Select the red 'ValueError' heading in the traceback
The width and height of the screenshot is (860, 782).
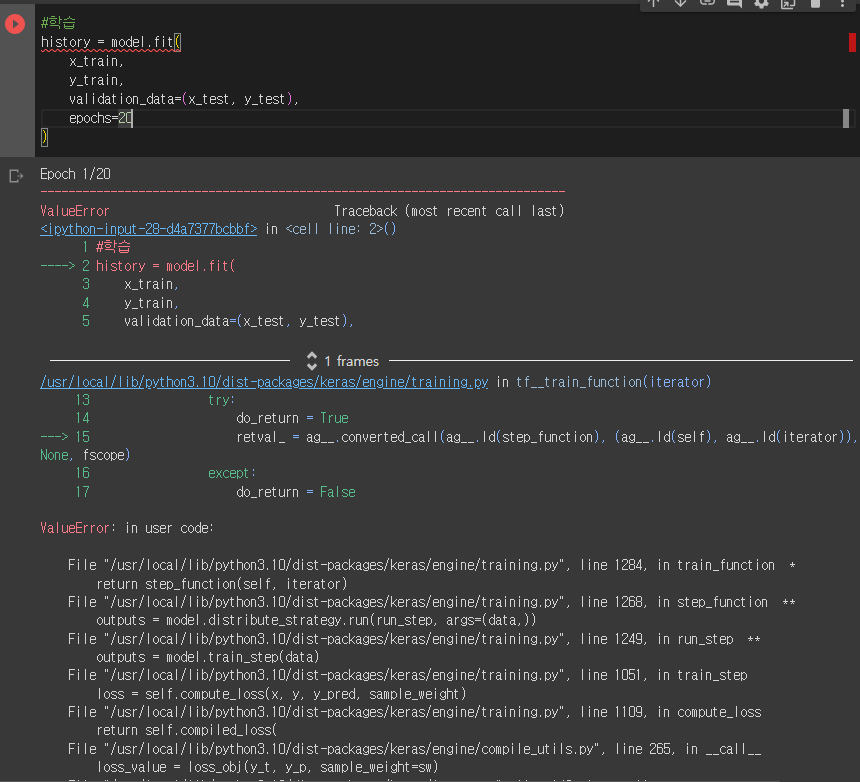pyautogui.click(x=75, y=211)
